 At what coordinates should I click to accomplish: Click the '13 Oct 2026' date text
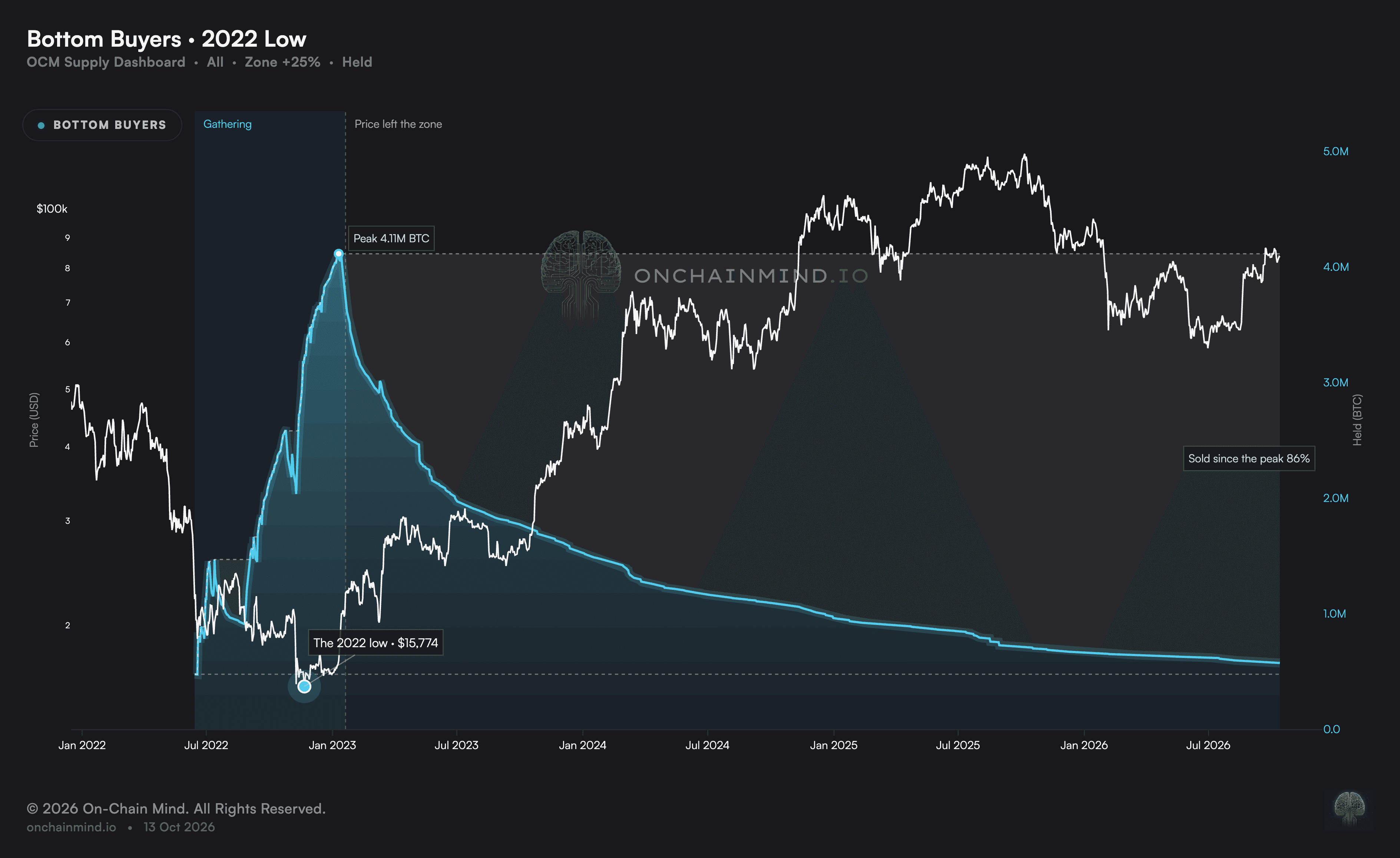click(179, 827)
